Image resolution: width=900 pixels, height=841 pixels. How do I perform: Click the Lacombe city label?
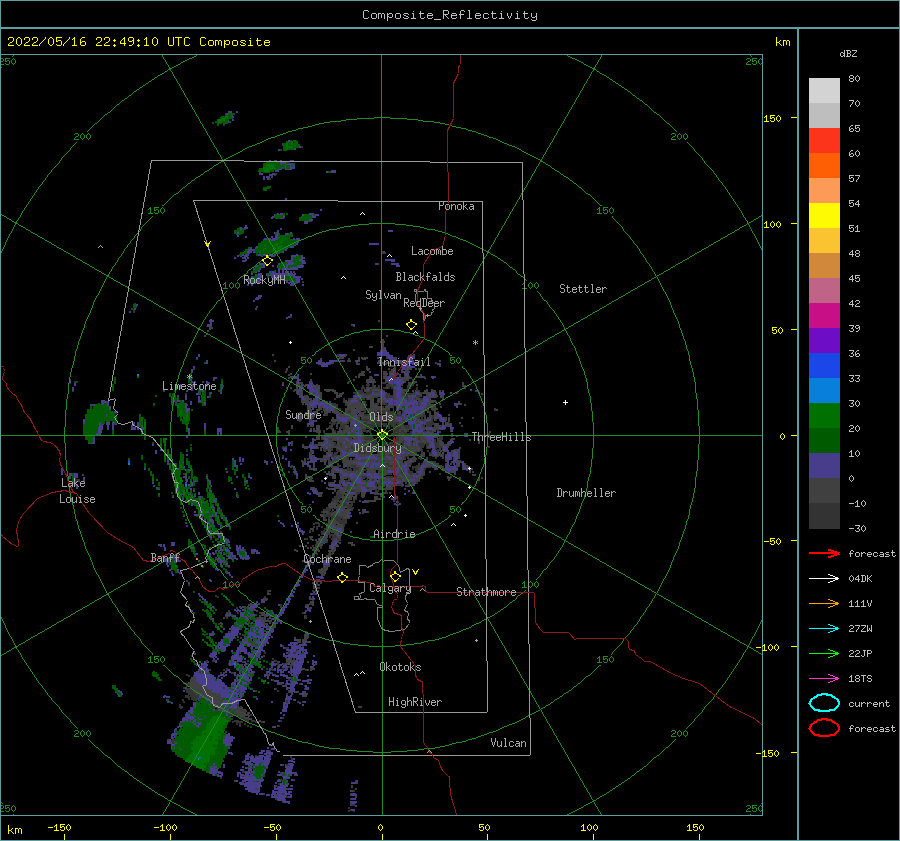point(432,251)
